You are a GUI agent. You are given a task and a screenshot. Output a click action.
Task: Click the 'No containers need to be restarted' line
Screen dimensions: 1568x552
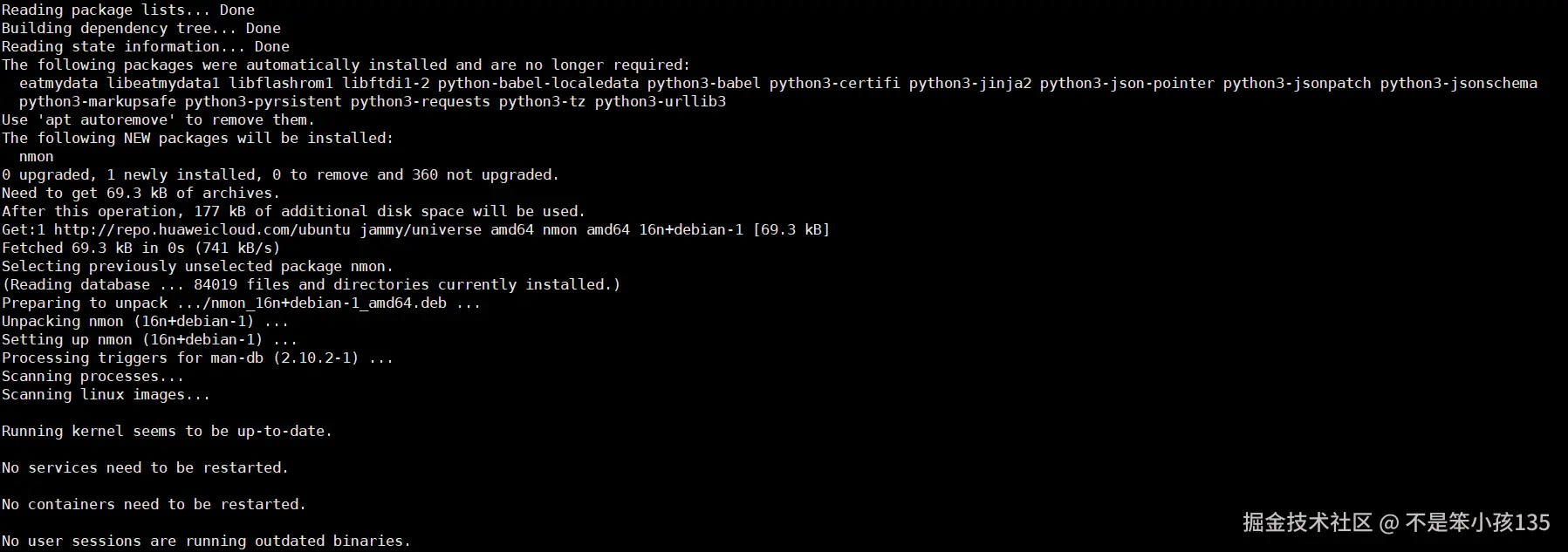point(154,504)
